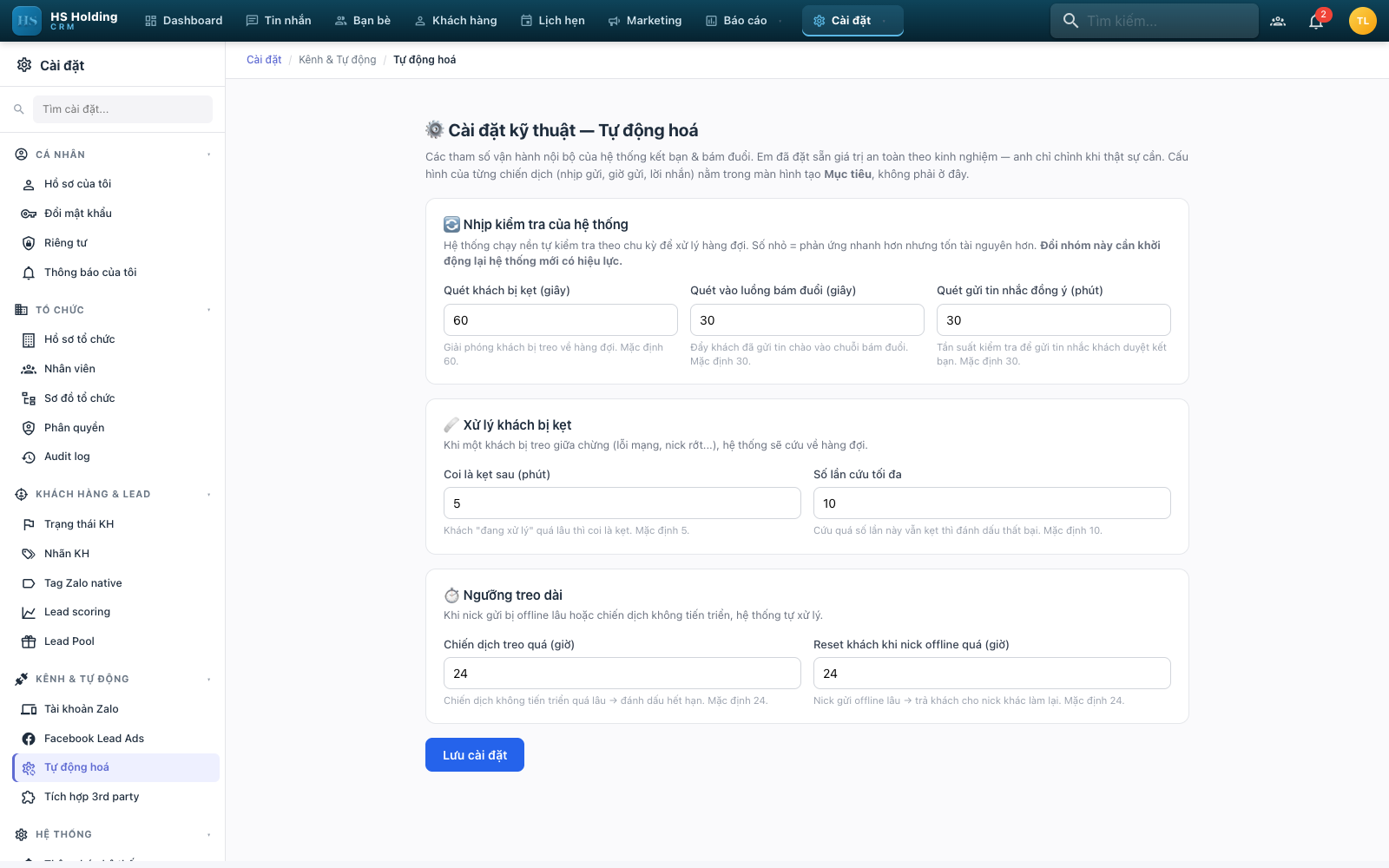
Task: Focus the Quét vào luồng bám đuổi field
Action: pyautogui.click(x=807, y=320)
